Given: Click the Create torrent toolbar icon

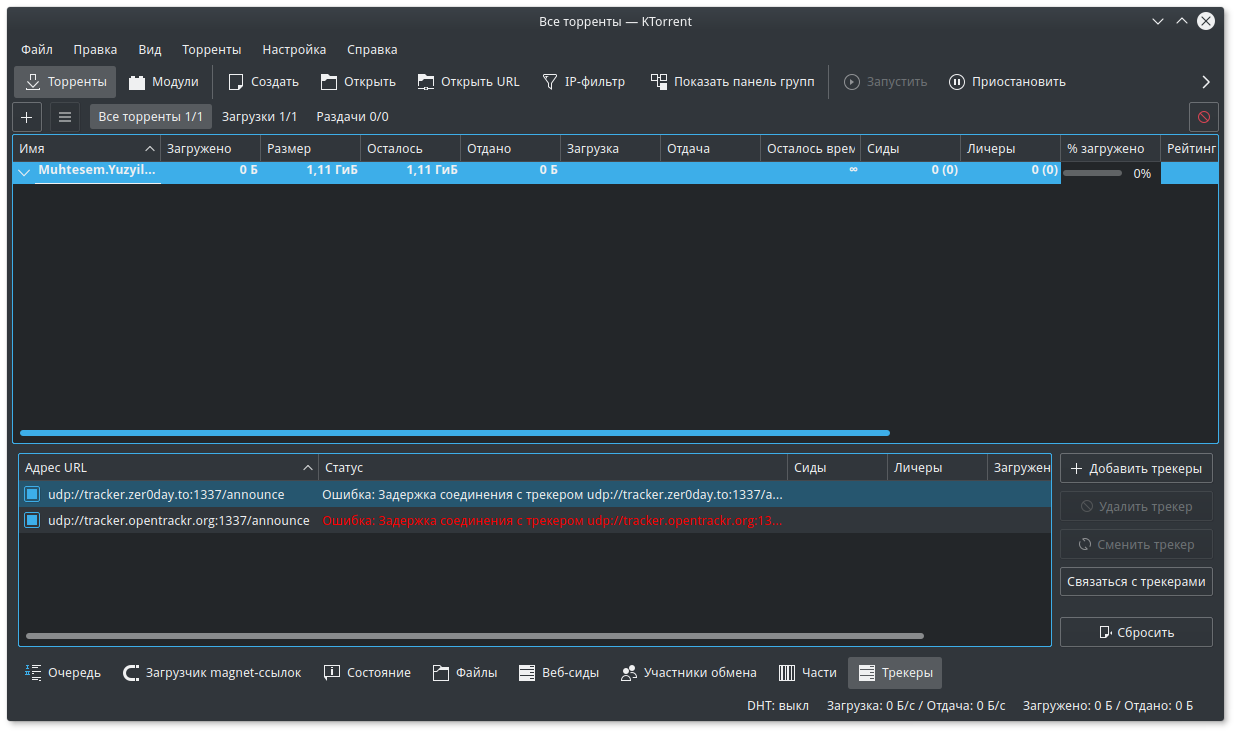Looking at the screenshot, I should click(236, 82).
